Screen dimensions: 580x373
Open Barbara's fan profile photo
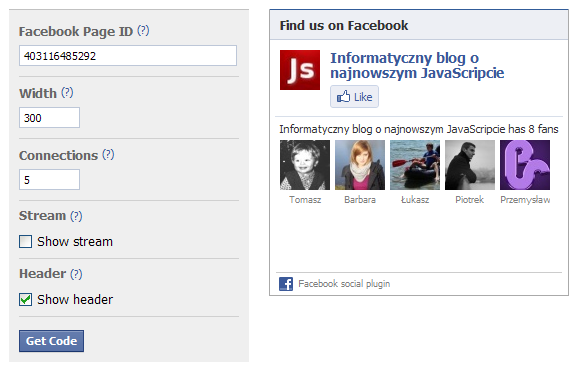pos(360,165)
